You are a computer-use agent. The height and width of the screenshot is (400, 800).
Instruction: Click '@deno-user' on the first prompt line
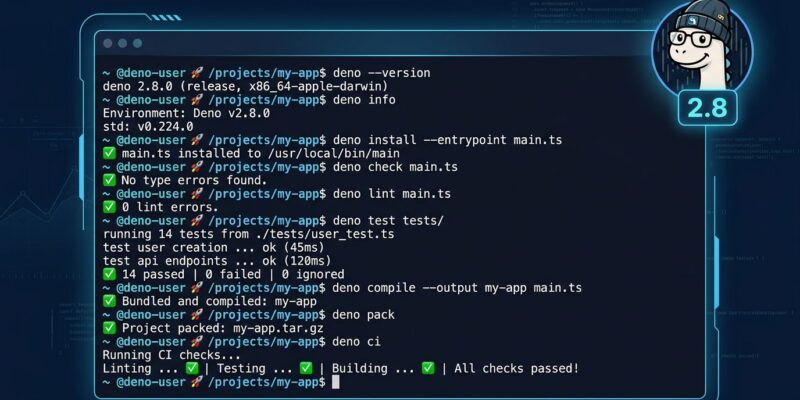pyautogui.click(x=151, y=73)
